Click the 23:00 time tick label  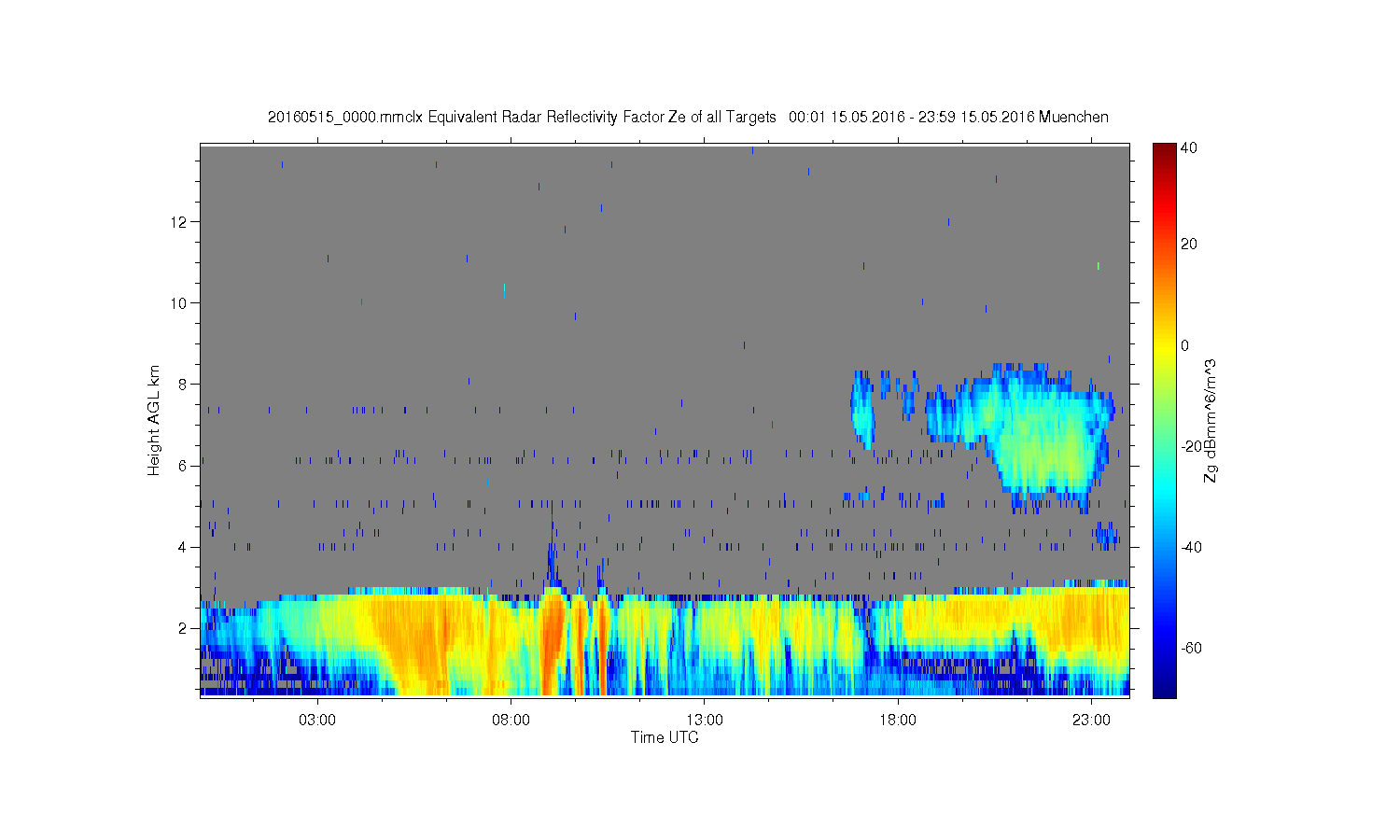point(1091,721)
